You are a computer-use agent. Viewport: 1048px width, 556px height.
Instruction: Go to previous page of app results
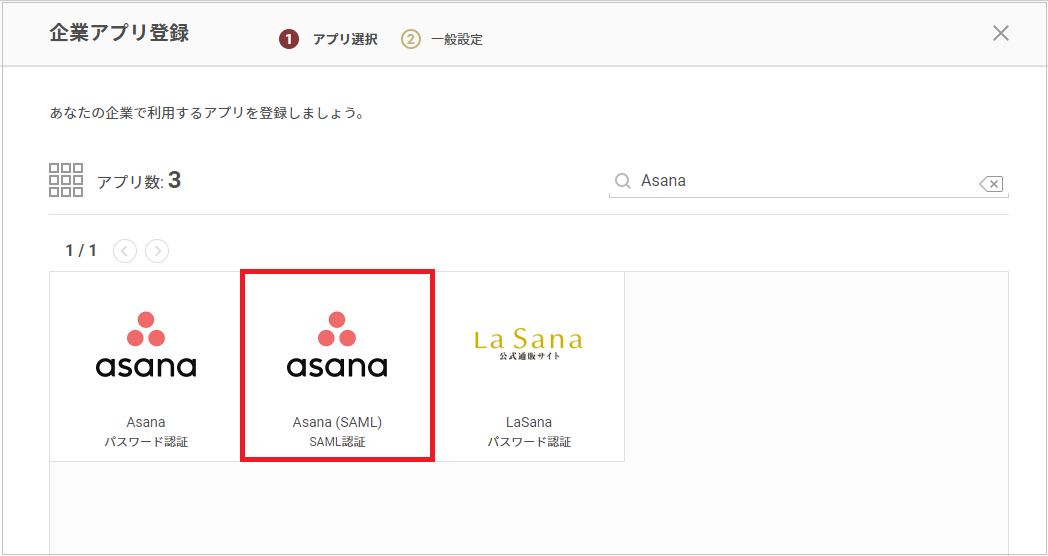125,251
